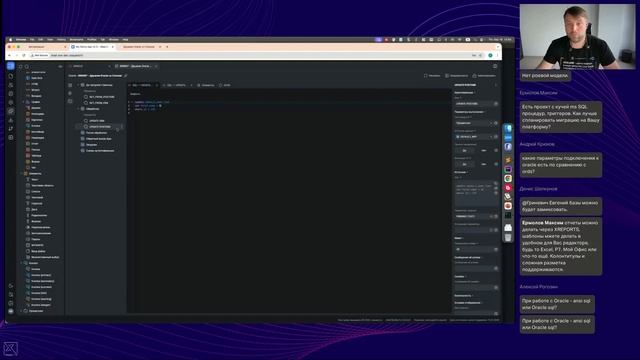Open the three-dot menu in the properties panel header
Screen dimensions: 640x360
click(x=496, y=85)
